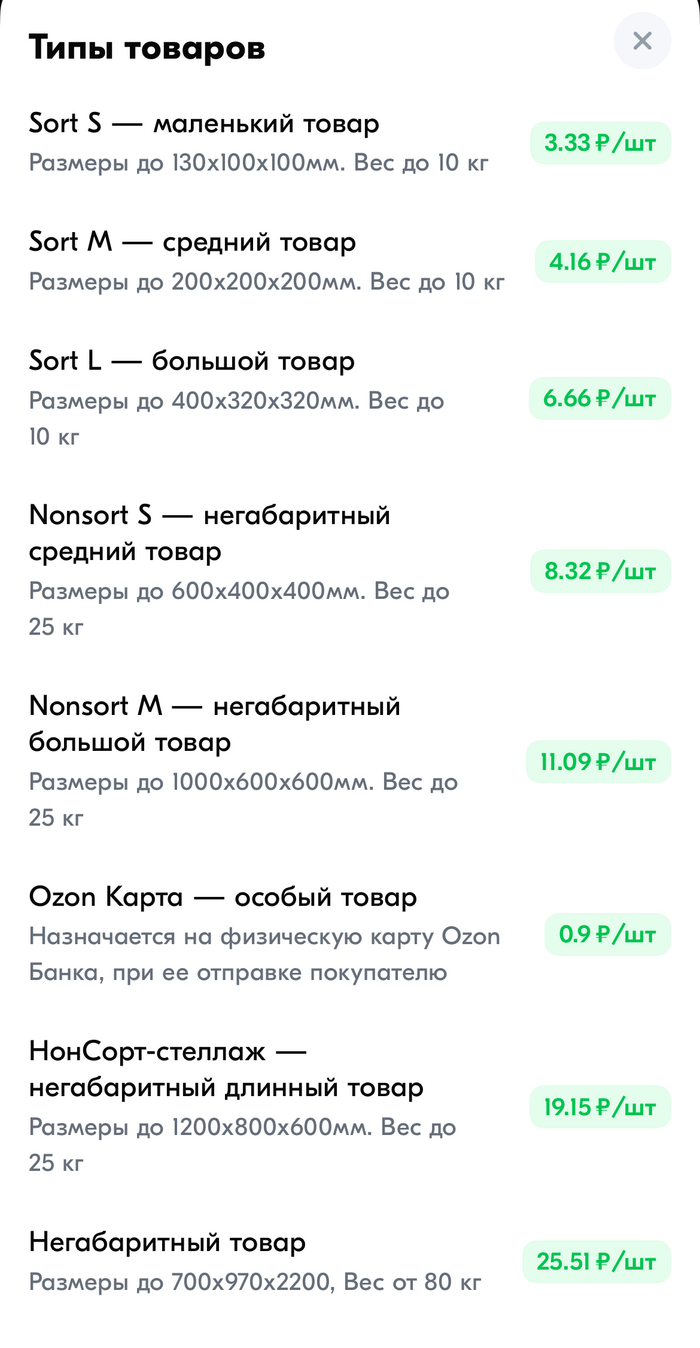Click the 19.15 ₽/шт price badge
This screenshot has width=700, height=1348.
[598, 1107]
